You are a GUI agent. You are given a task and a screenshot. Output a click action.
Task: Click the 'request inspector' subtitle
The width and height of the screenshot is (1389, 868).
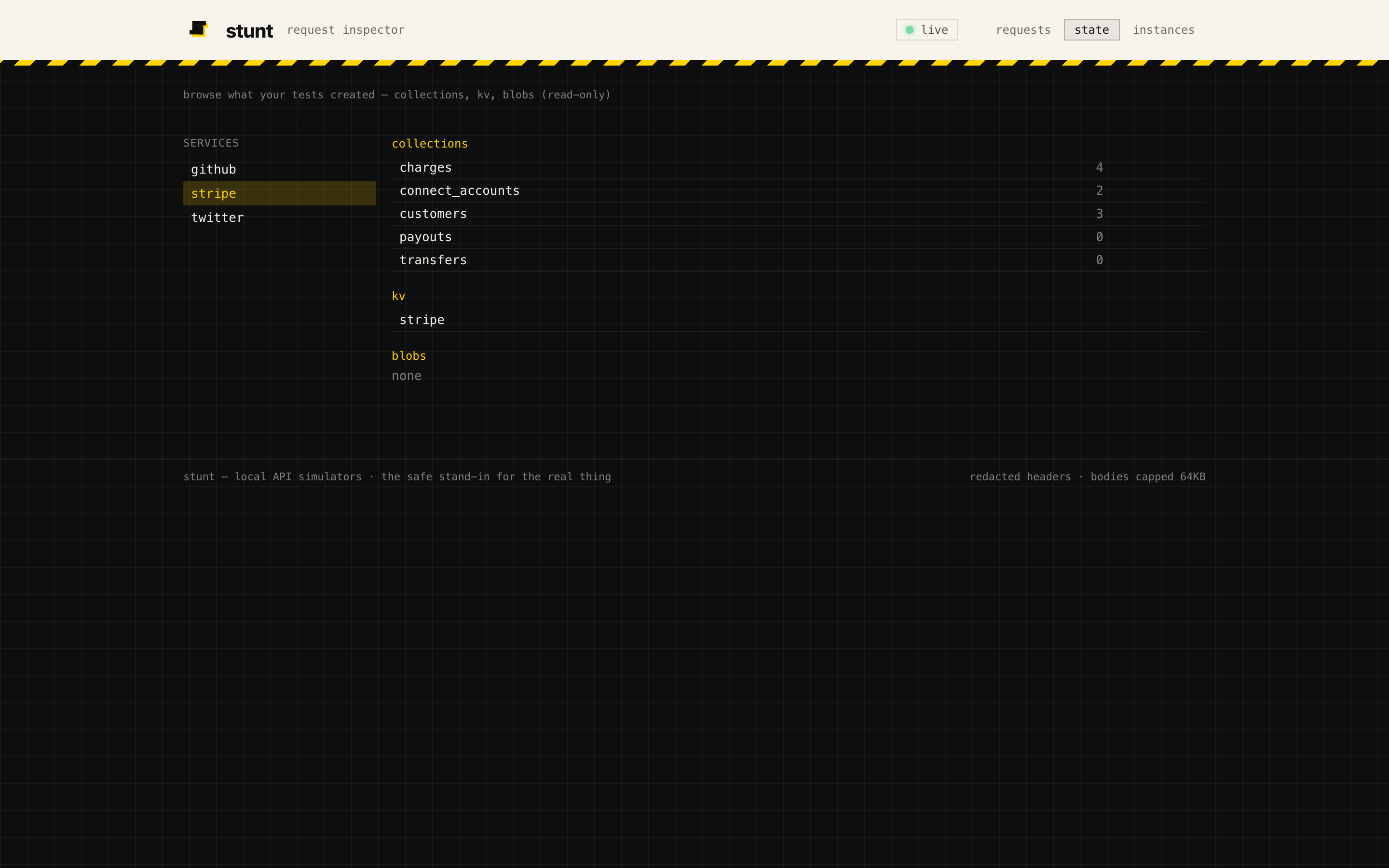[345, 30]
